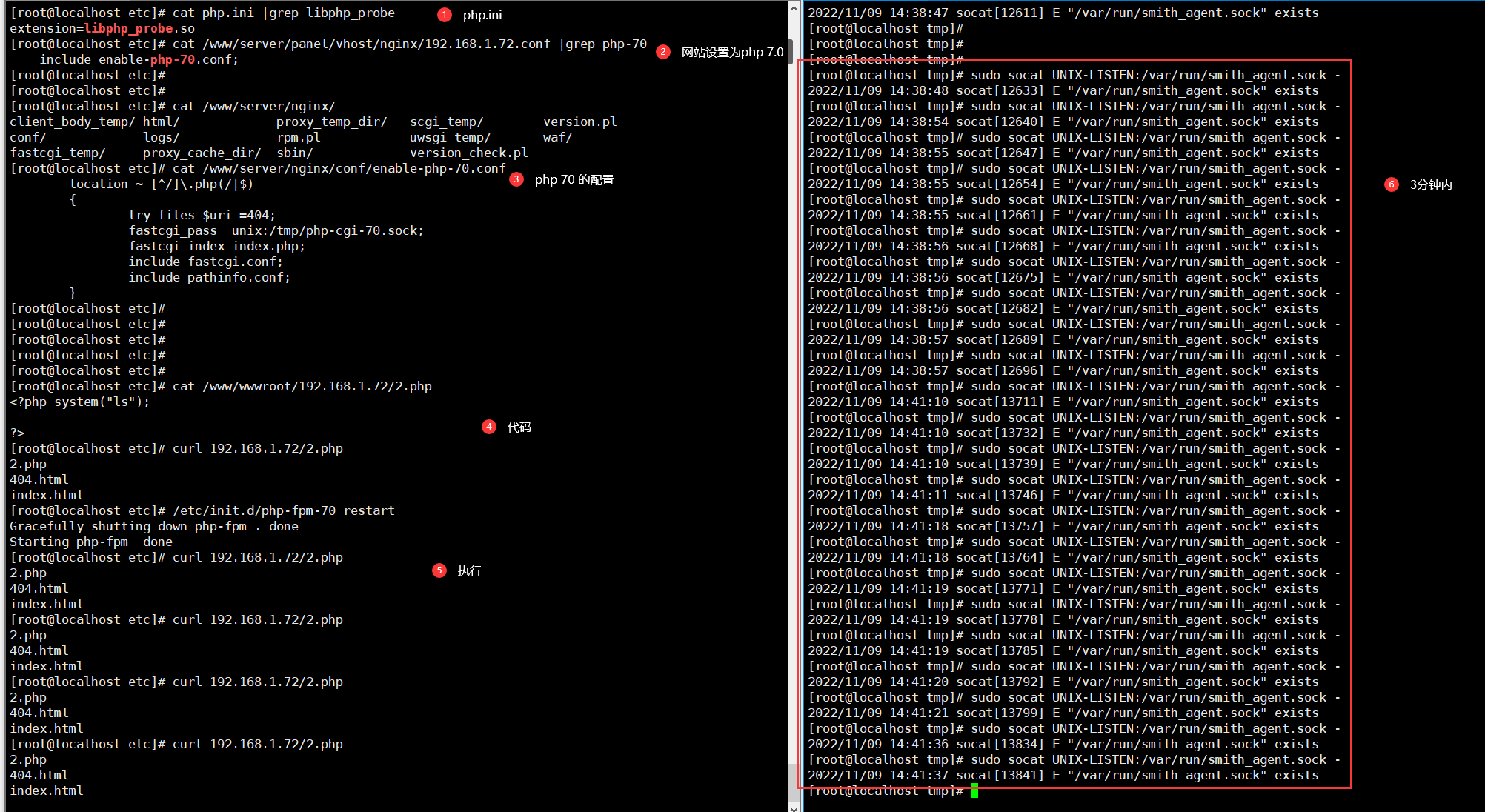Click the red badge numbered 1
This screenshot has width=1485, height=812.
pos(445,14)
